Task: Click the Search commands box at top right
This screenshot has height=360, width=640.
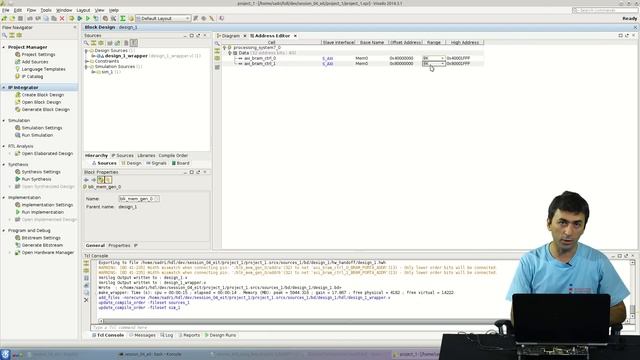Action: click(604, 10)
